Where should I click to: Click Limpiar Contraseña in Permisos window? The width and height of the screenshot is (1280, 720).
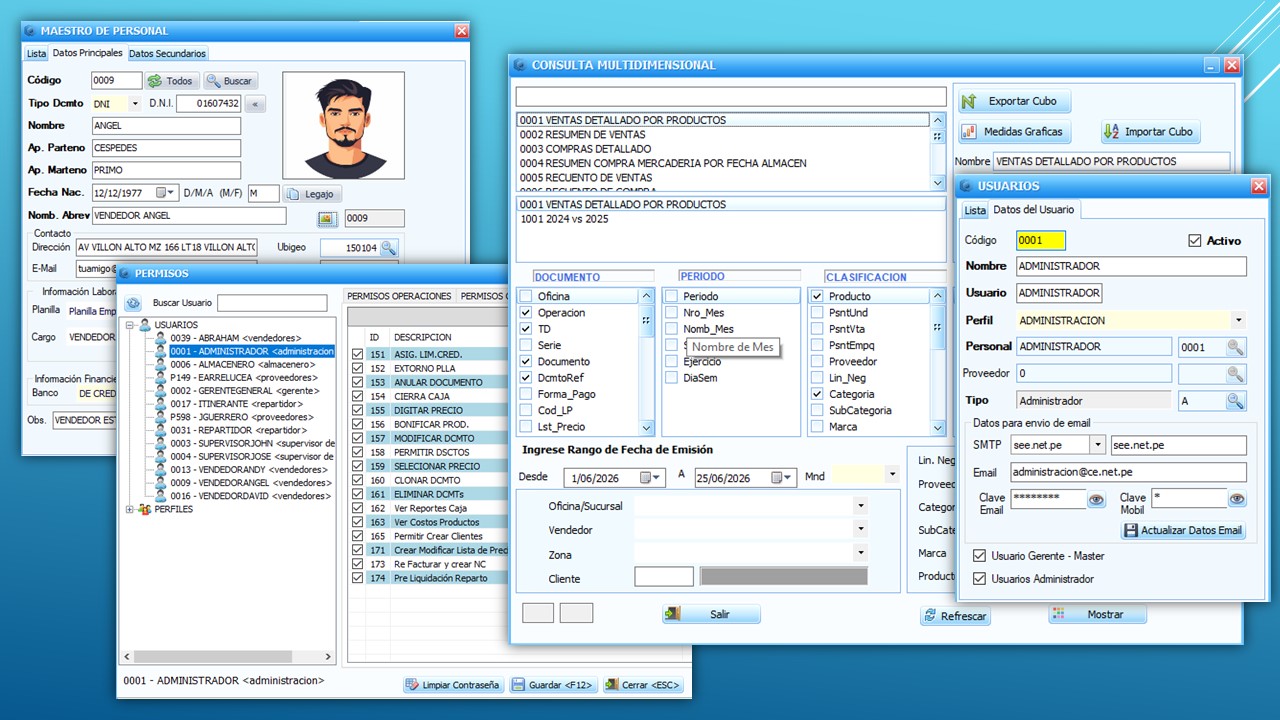pos(452,685)
